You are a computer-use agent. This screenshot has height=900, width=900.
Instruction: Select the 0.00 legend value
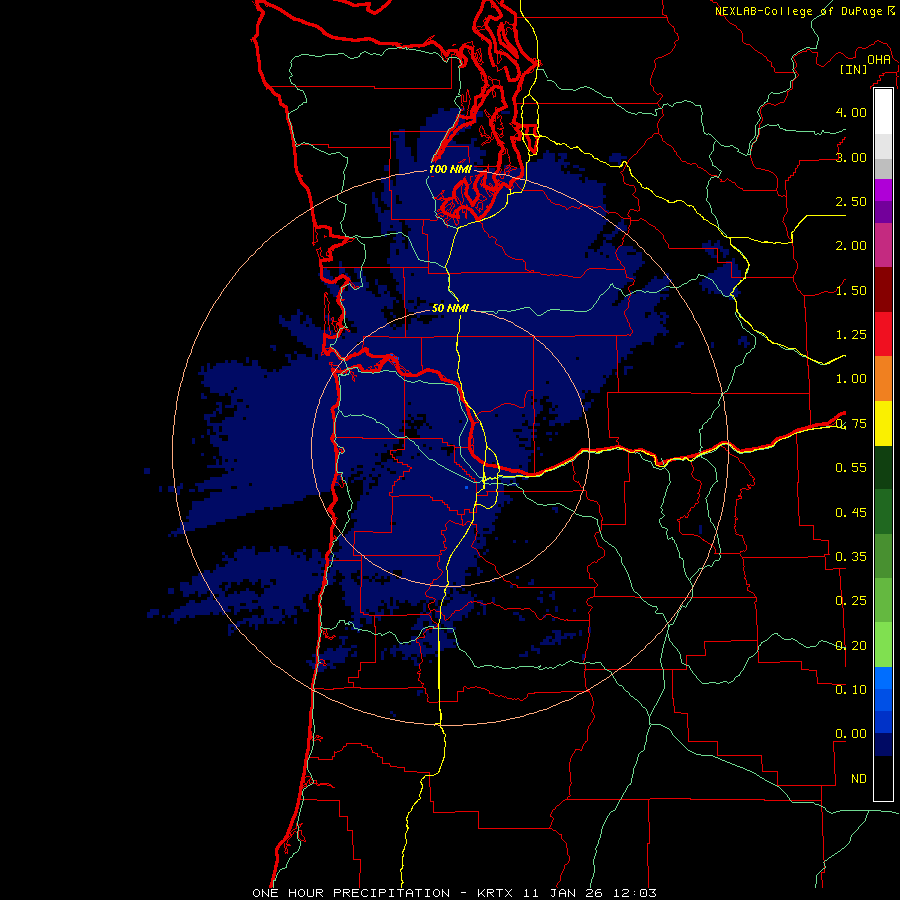(x=851, y=734)
